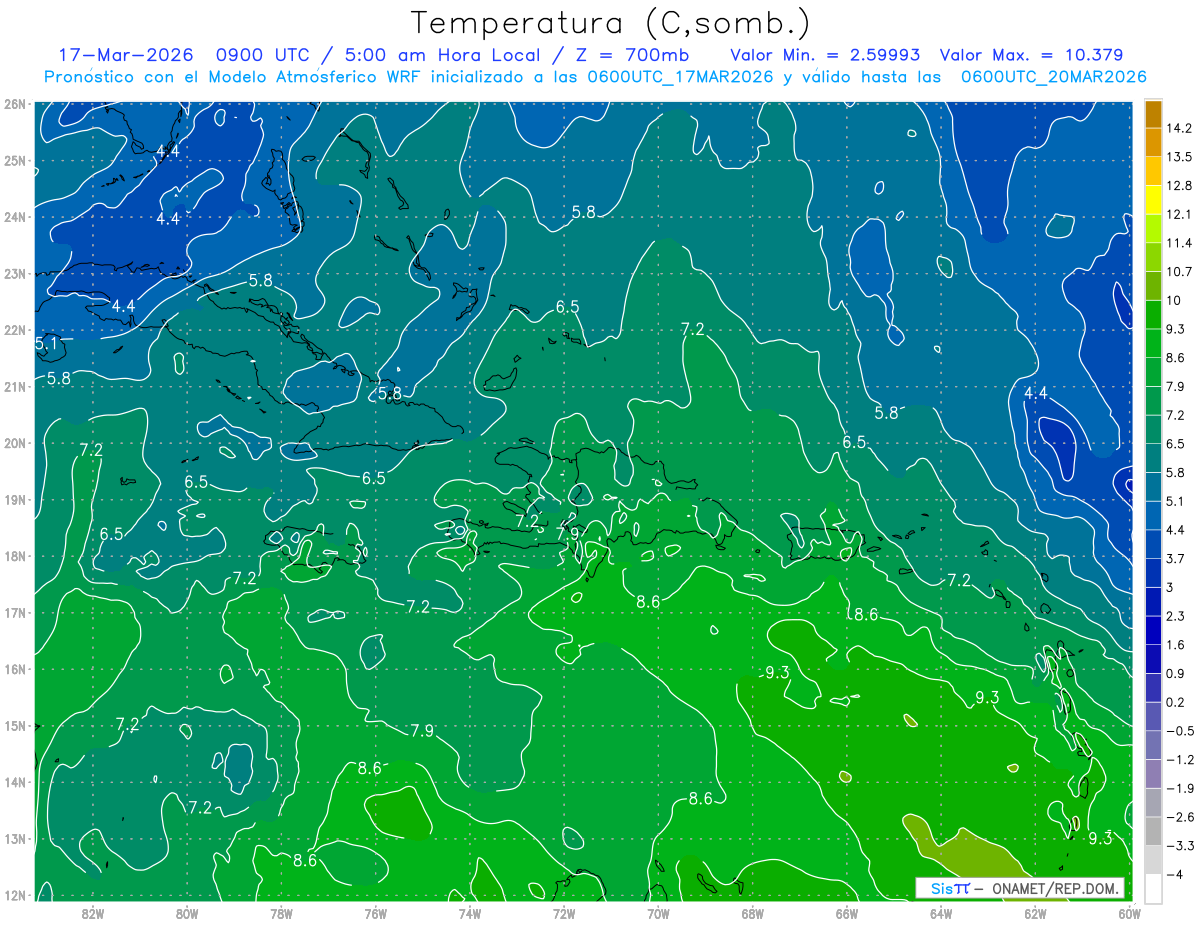1200x927 pixels.
Task: Click the 60W longitude axis label
Action: click(x=1130, y=914)
